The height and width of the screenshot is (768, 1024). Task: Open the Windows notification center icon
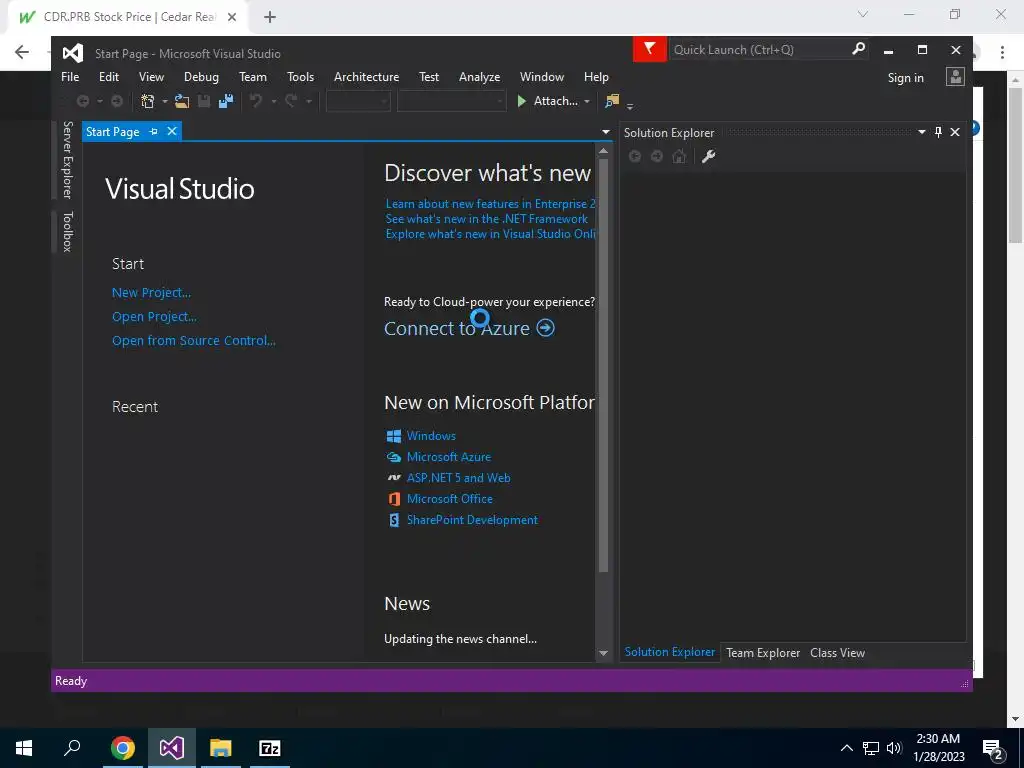coord(993,748)
